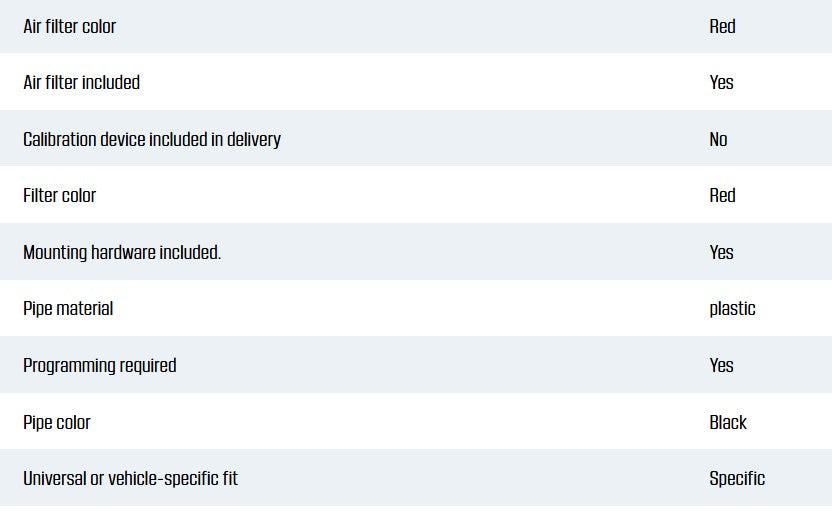The width and height of the screenshot is (832, 511).
Task: Click the 'Mounting hardware included.' label
Action: coord(122,252)
